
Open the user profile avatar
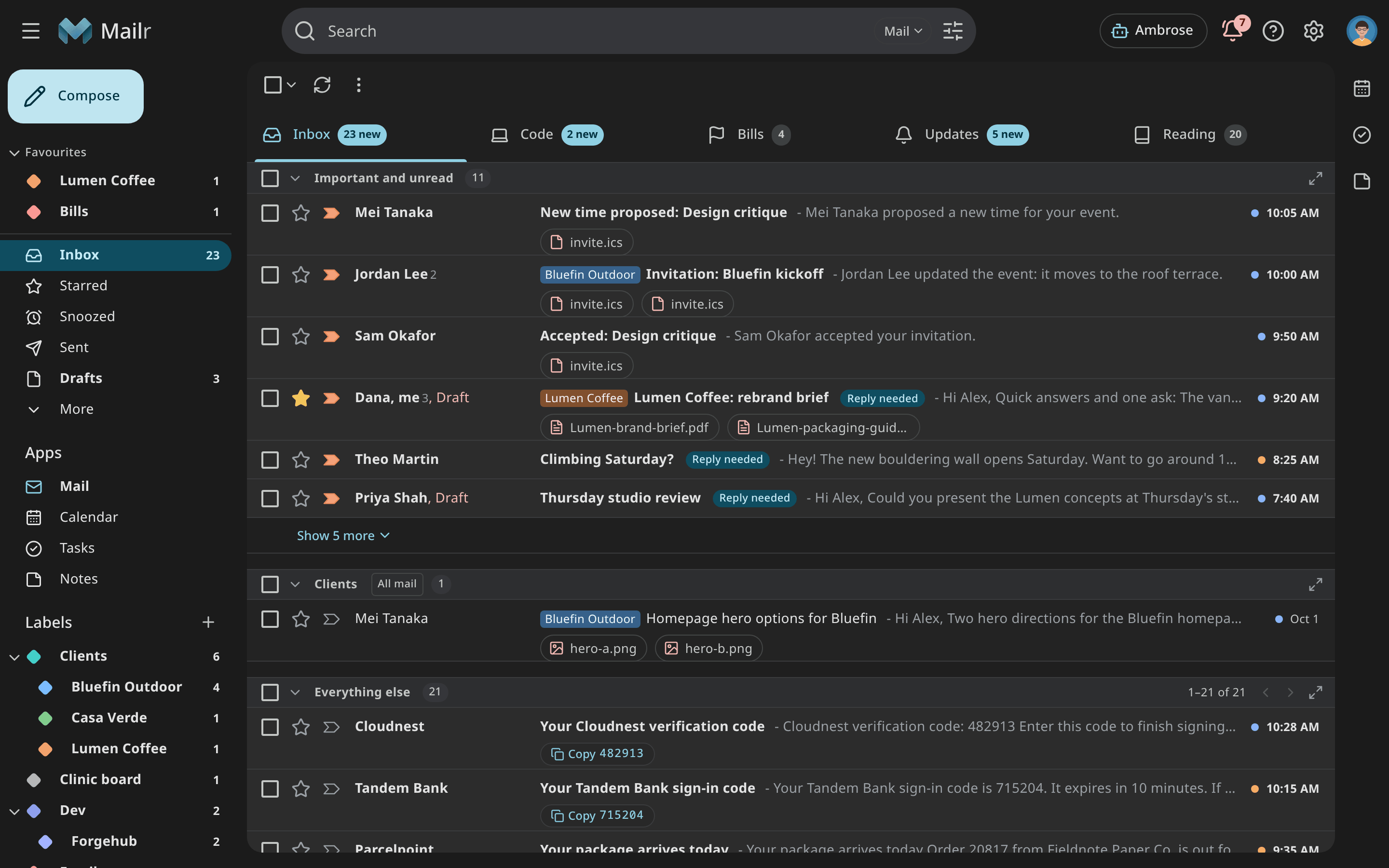coord(1362,31)
